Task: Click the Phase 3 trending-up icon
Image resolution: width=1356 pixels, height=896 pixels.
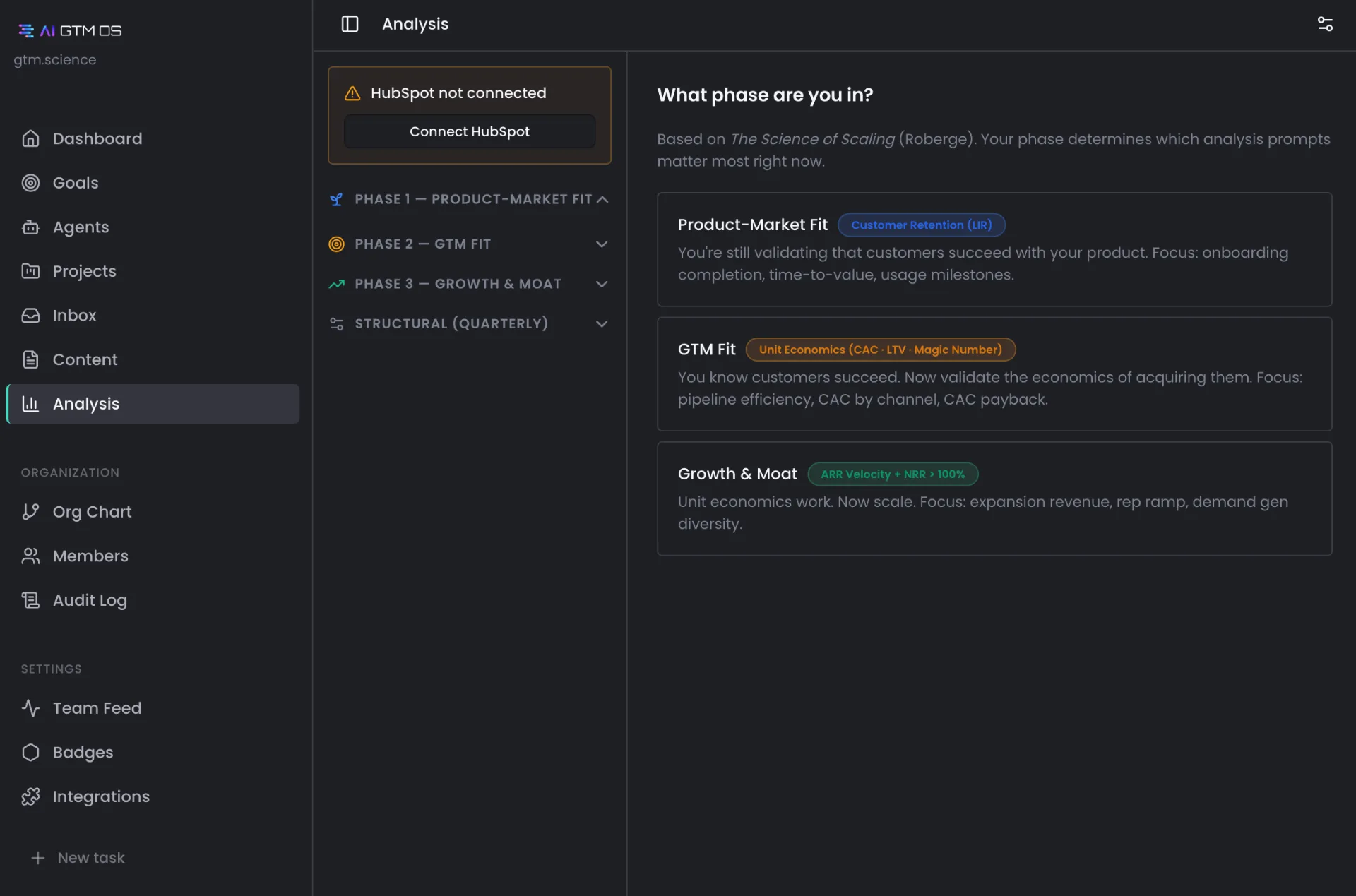Action: click(336, 284)
